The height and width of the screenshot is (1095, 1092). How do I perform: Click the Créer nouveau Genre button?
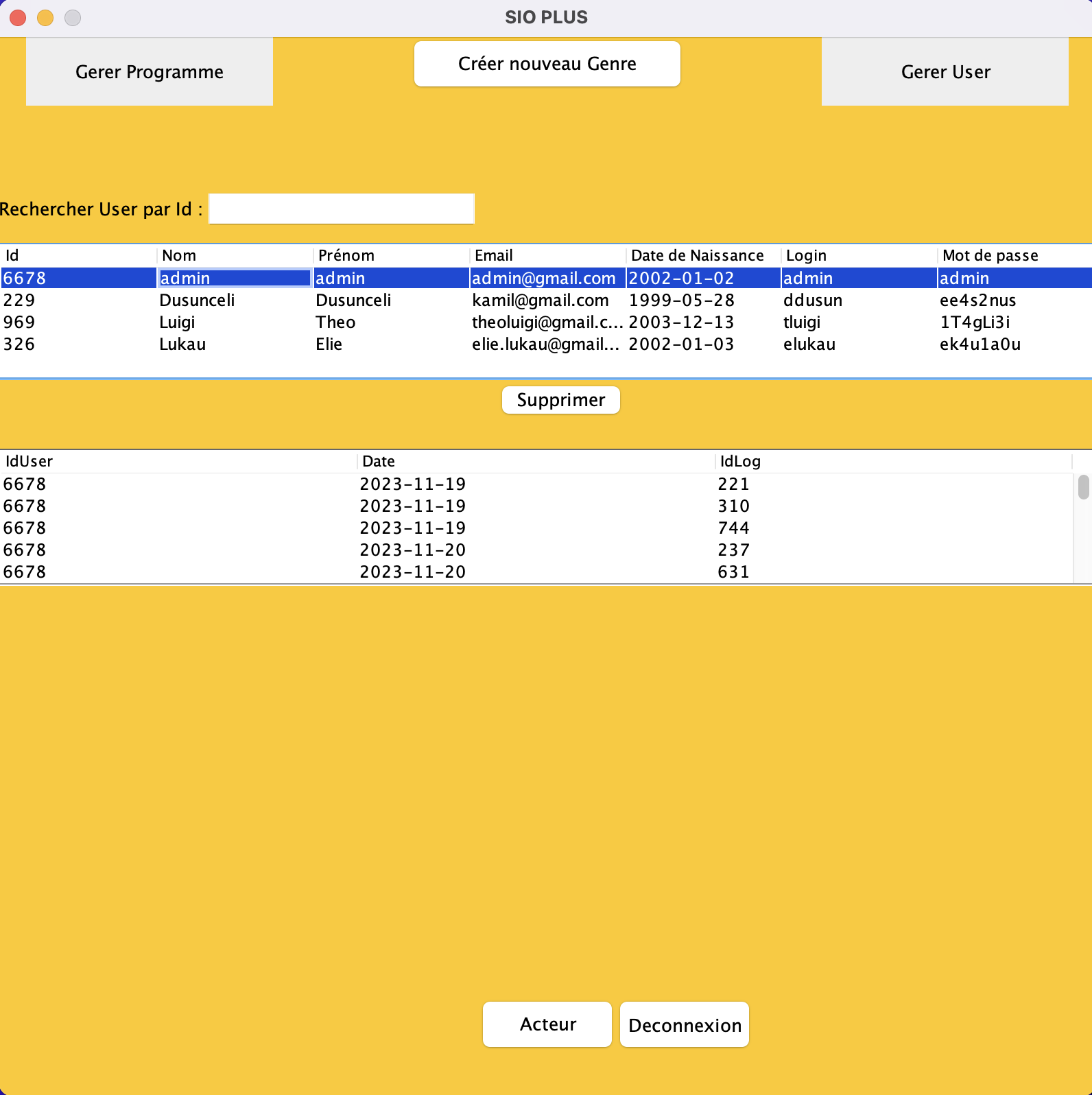547,64
